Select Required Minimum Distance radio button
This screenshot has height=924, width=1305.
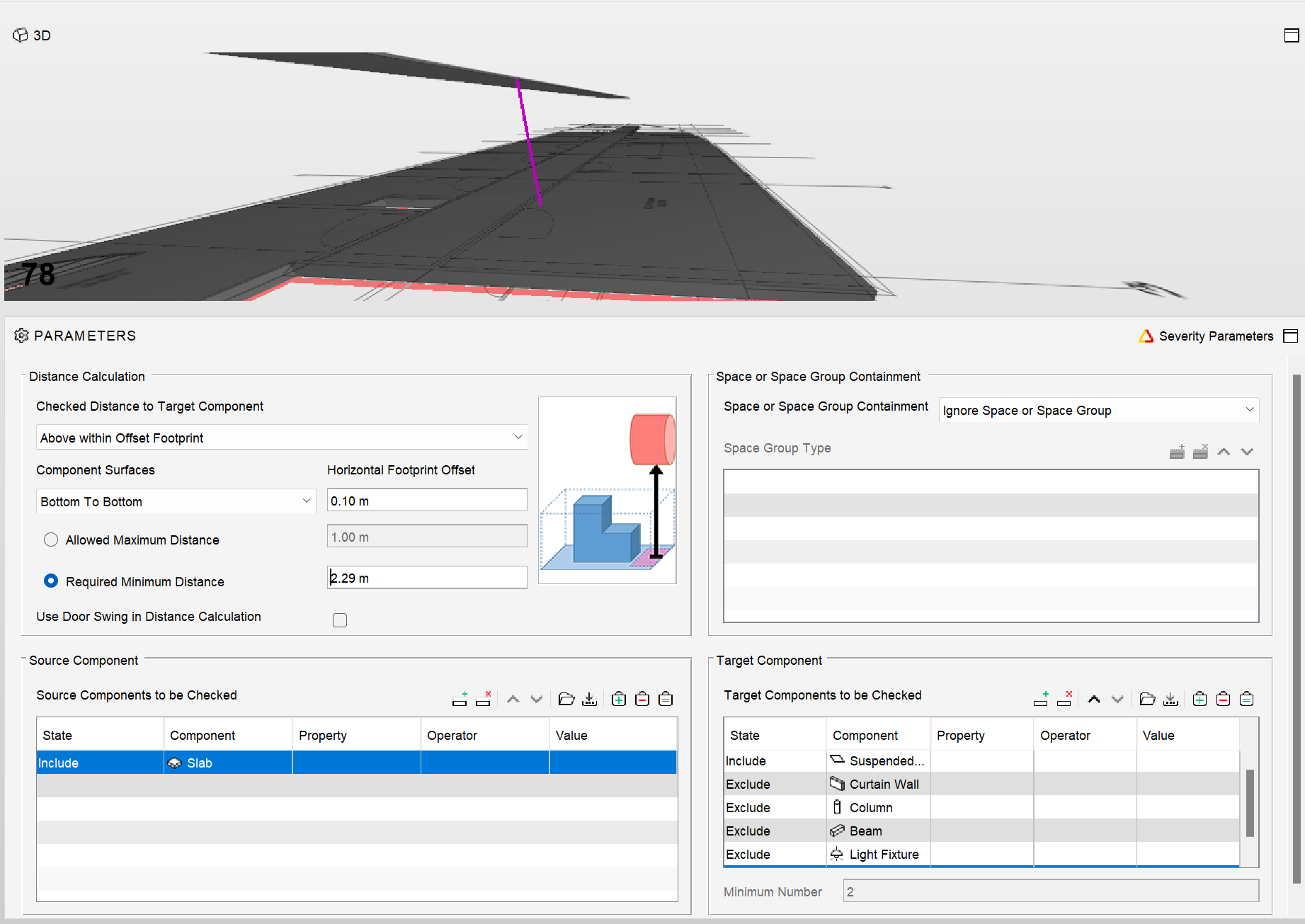(51, 581)
